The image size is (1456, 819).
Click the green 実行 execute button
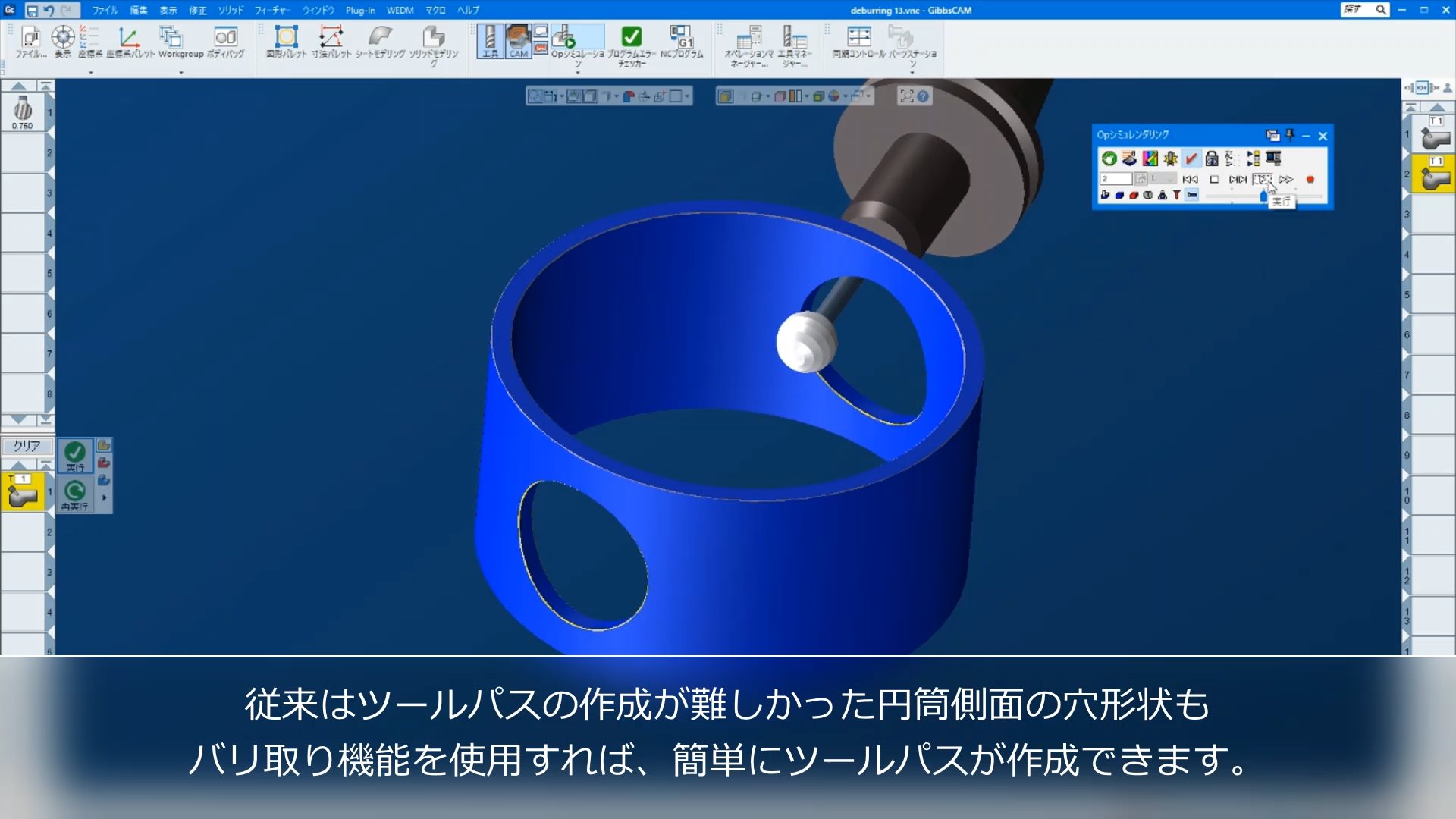coord(75,455)
